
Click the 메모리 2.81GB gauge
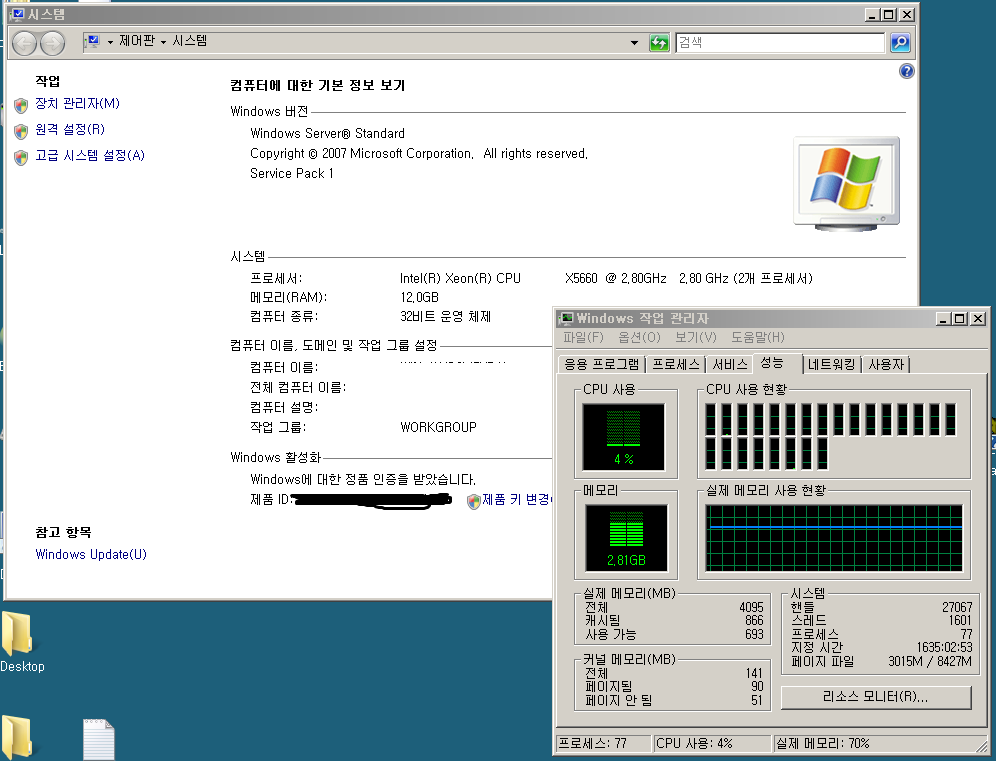pos(626,538)
